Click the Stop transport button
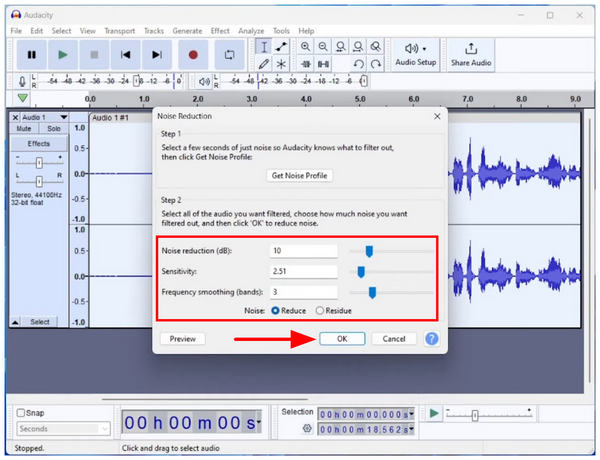 [94, 55]
